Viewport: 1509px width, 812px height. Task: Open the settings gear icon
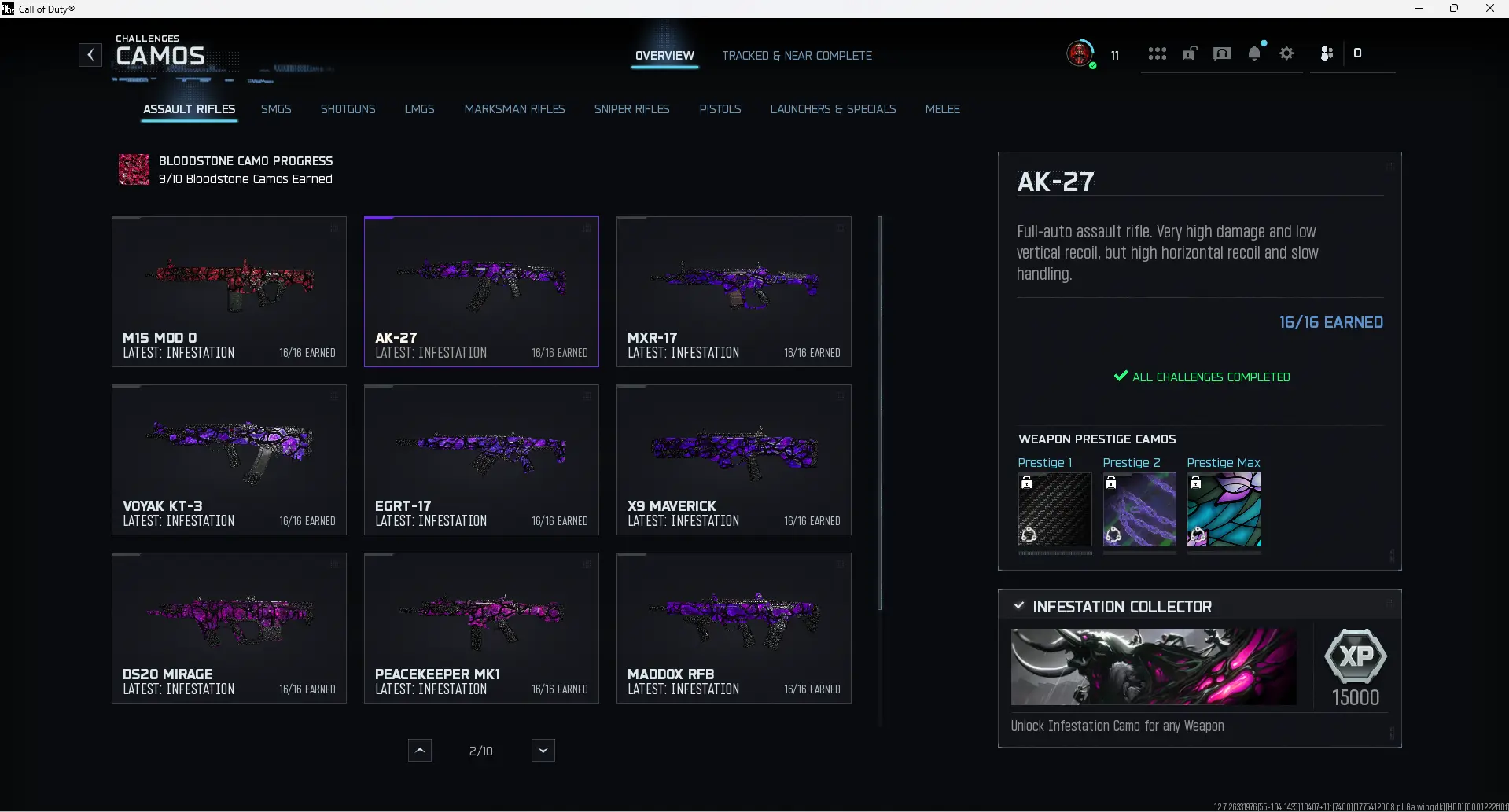(1286, 53)
